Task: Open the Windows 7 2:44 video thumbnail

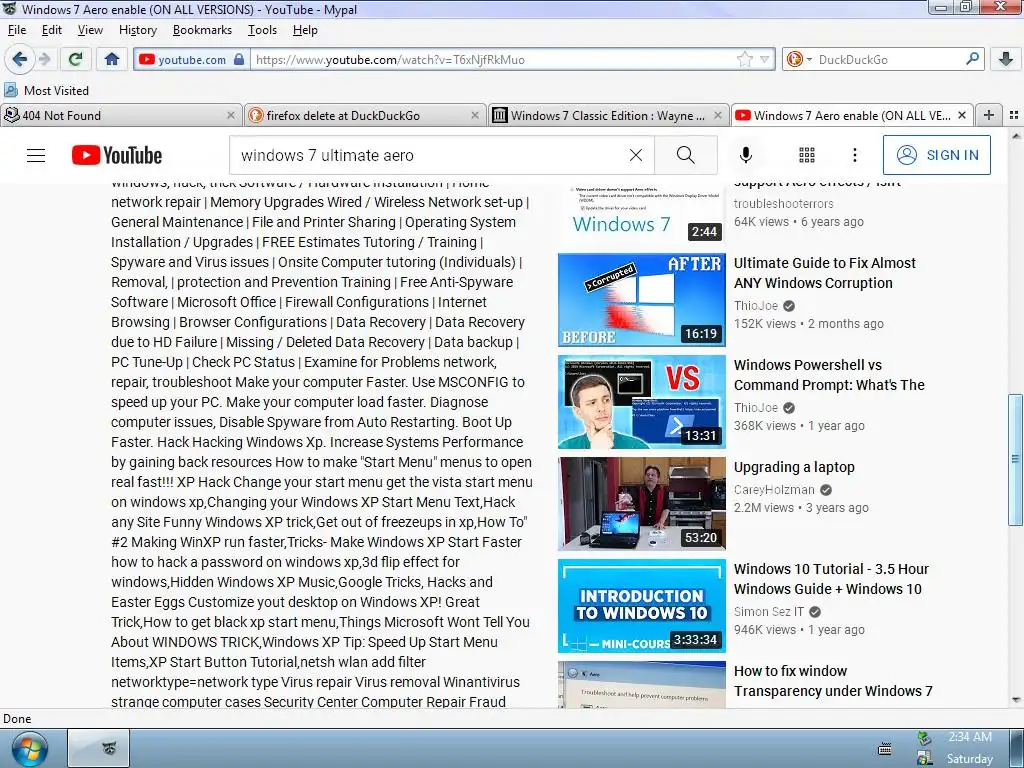Action: coord(641,212)
